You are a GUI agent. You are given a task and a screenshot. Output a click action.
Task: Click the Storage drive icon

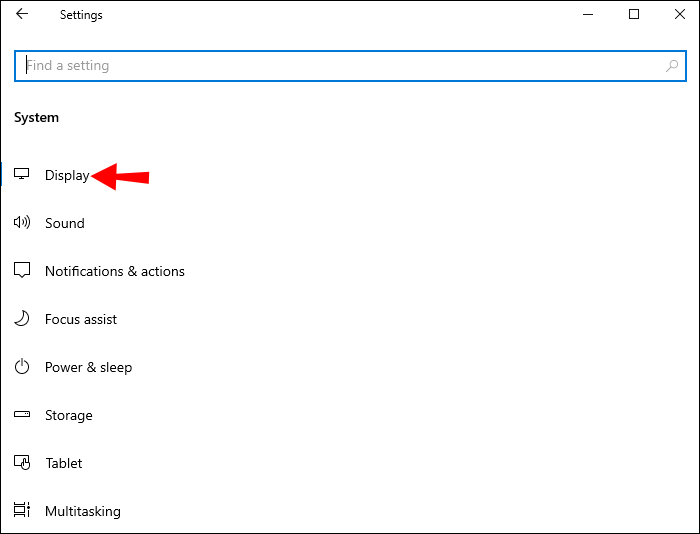22,414
